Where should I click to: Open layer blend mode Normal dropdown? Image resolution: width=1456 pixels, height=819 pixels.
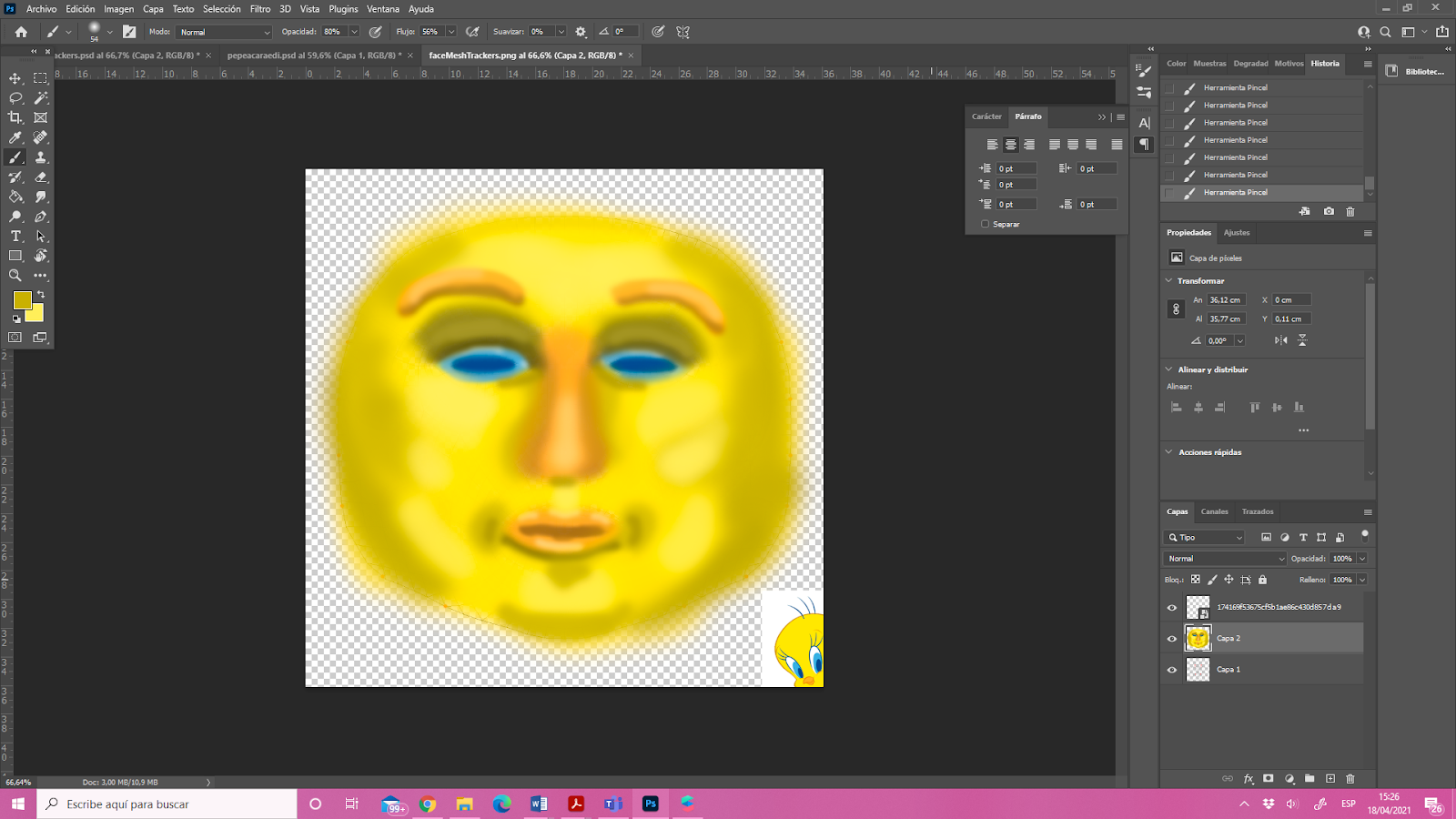1225,559
